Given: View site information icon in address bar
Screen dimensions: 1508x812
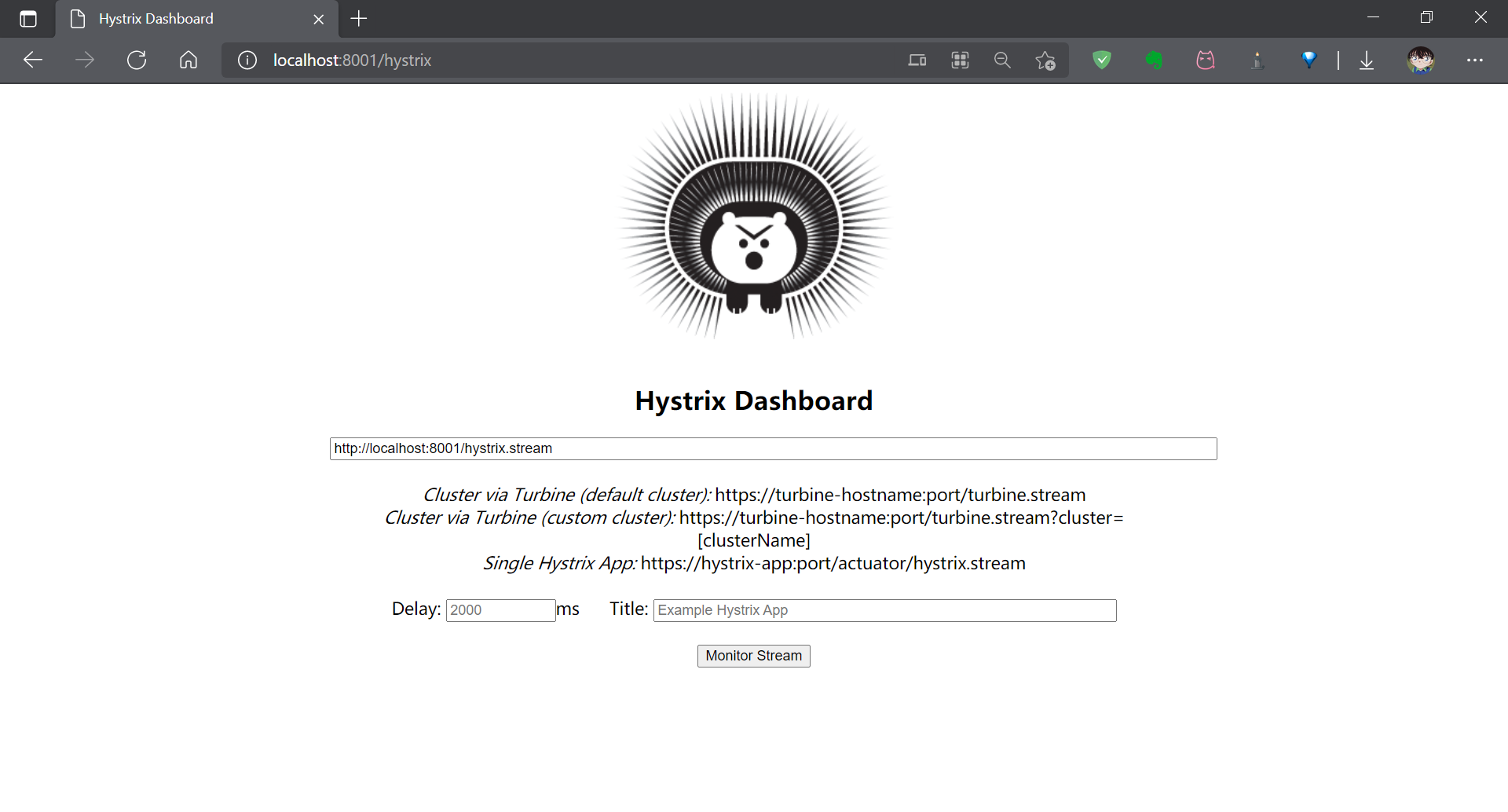Looking at the screenshot, I should point(247,60).
